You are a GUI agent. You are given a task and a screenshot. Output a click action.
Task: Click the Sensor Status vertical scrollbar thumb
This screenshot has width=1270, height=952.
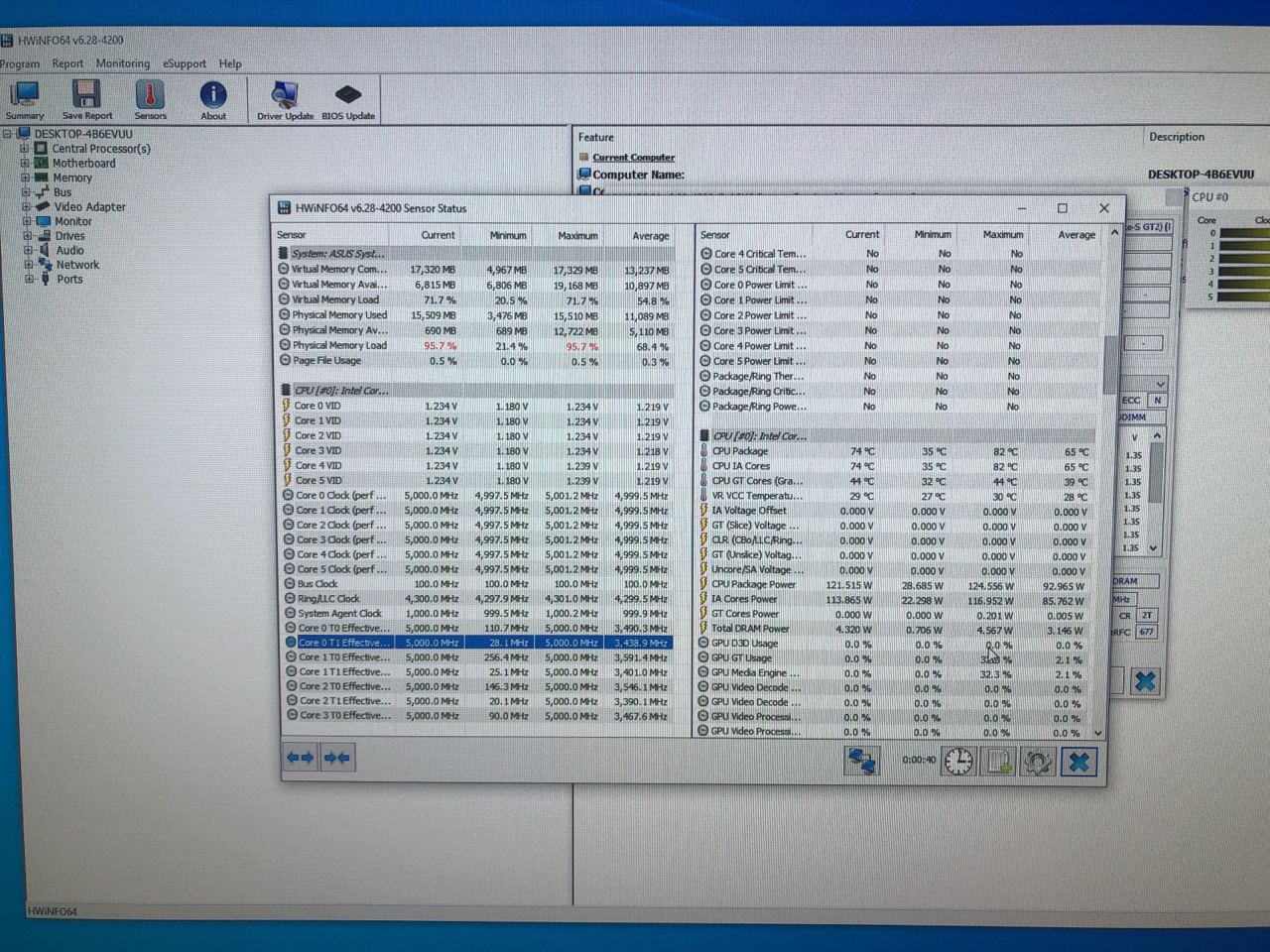[x=1110, y=365]
